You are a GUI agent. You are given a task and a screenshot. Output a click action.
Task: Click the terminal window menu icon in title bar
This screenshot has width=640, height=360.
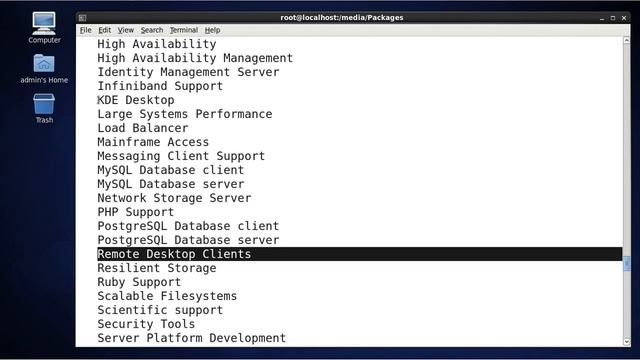point(82,18)
